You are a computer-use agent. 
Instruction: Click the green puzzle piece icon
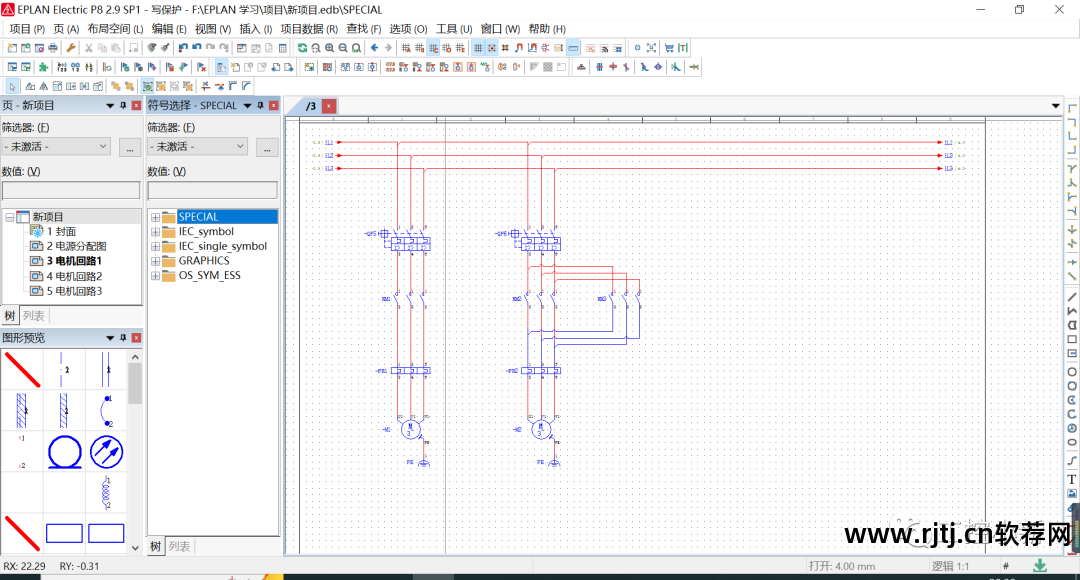point(43,67)
